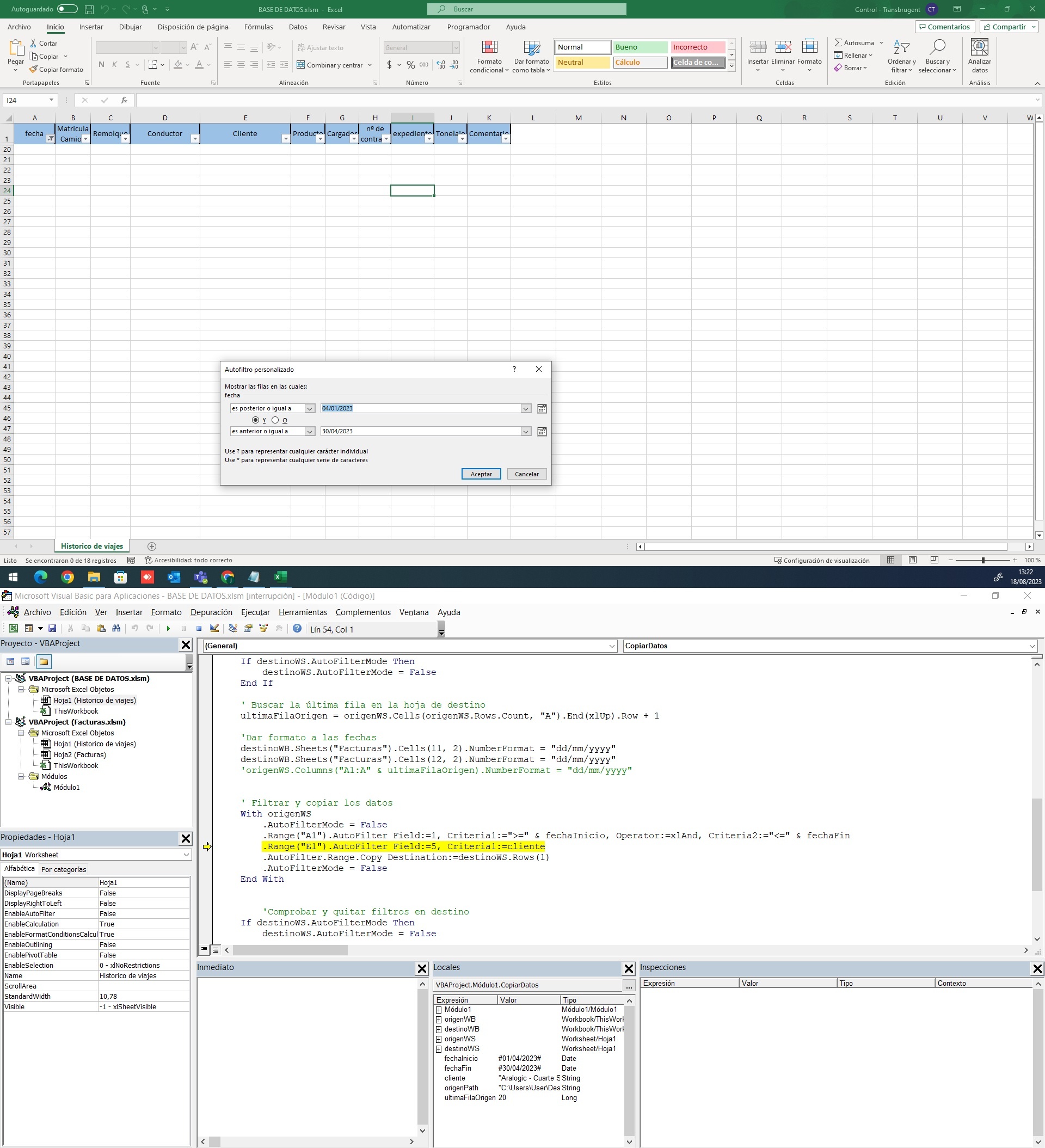Toggle Folders icon in Project panel
The width and height of the screenshot is (1045, 1148).
coord(44,662)
